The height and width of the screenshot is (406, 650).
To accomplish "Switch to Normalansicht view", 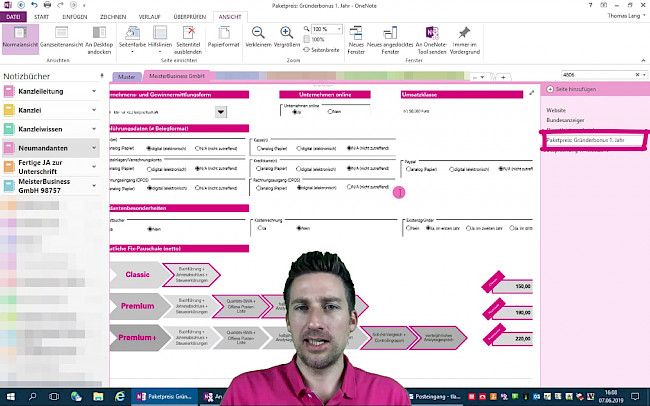I will [20, 38].
